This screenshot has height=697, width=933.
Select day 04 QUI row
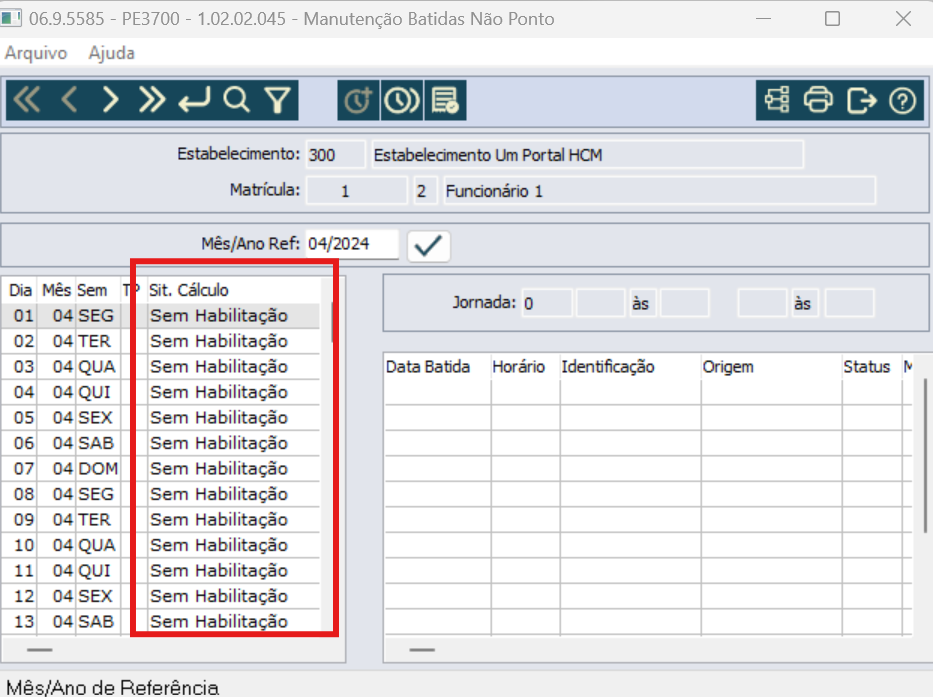161,392
